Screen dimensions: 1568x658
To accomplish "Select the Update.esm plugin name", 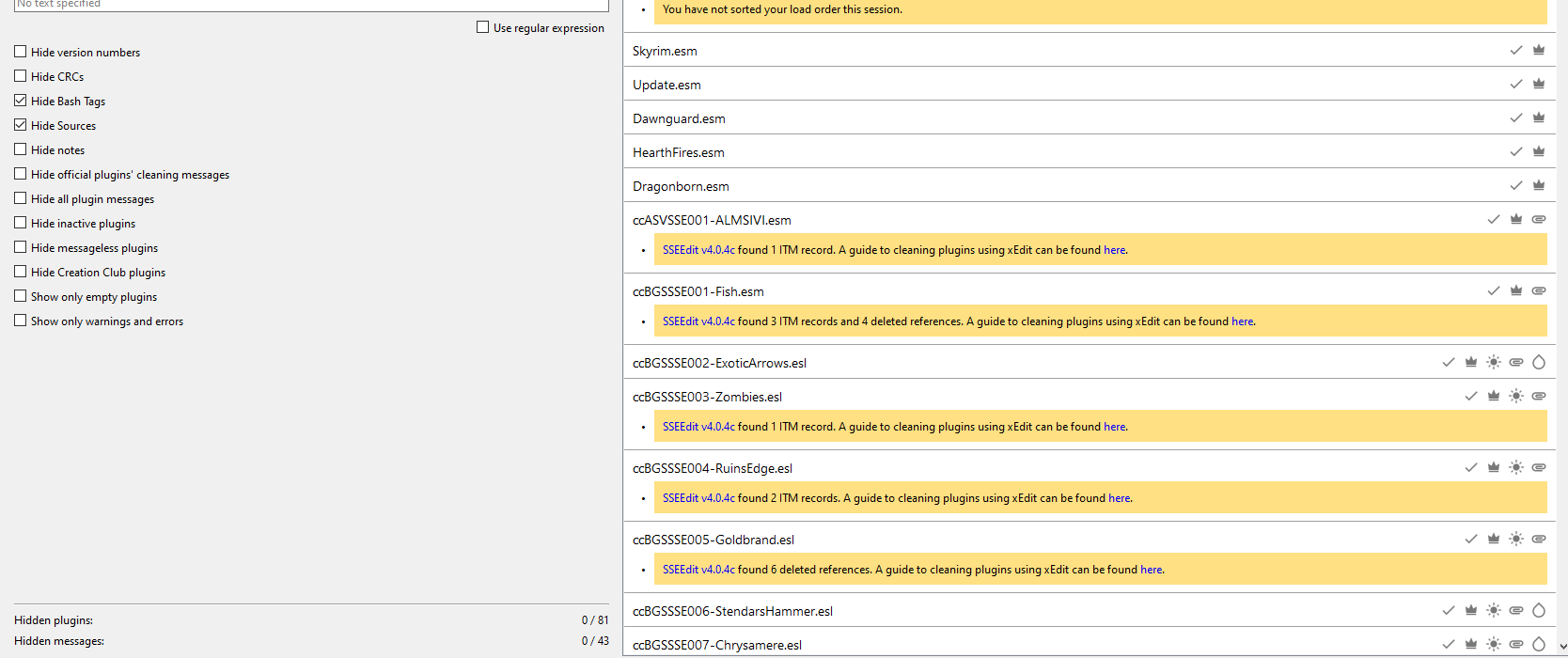I will (x=666, y=85).
